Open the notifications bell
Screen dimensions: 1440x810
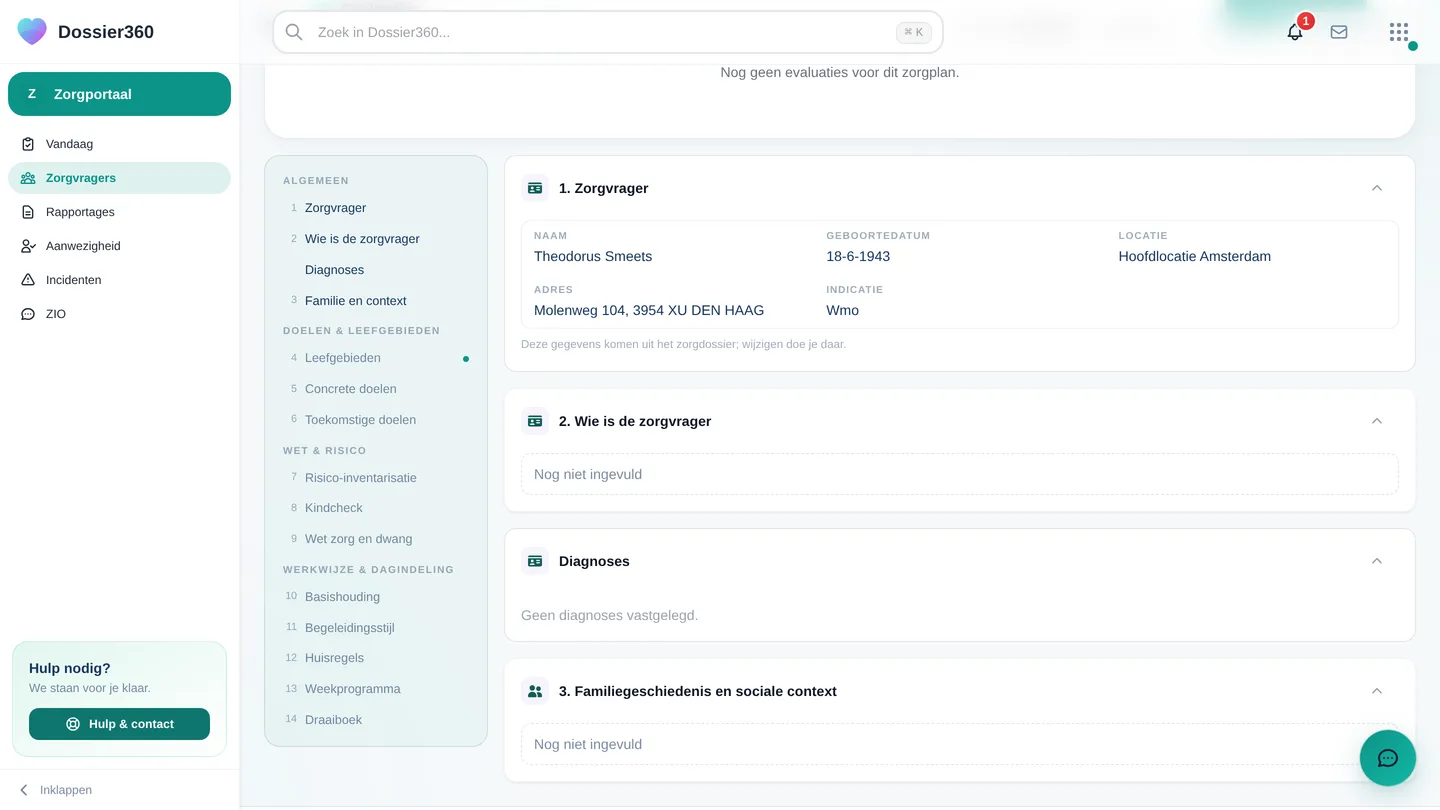point(1295,32)
